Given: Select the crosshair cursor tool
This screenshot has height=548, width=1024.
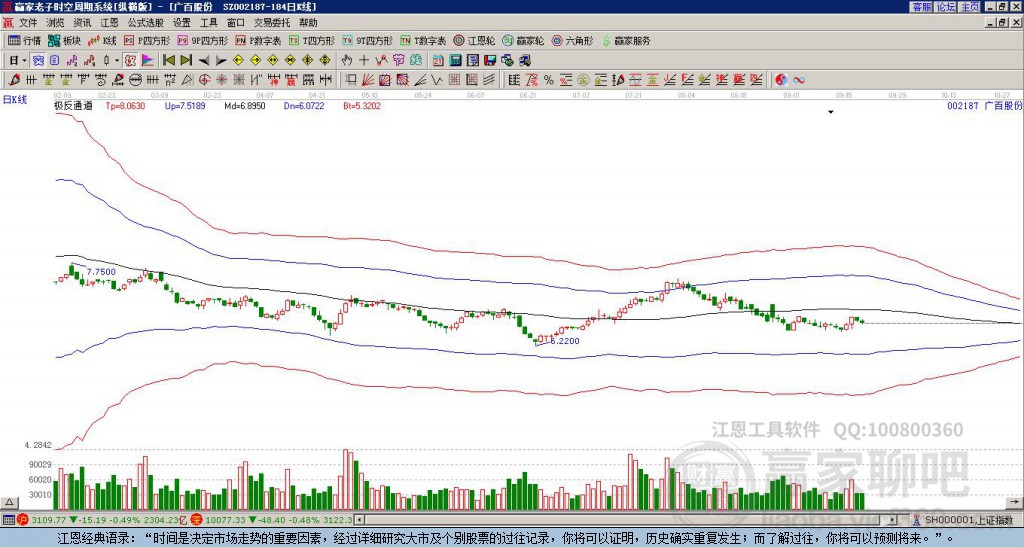Looking at the screenshot, I should tap(364, 61).
